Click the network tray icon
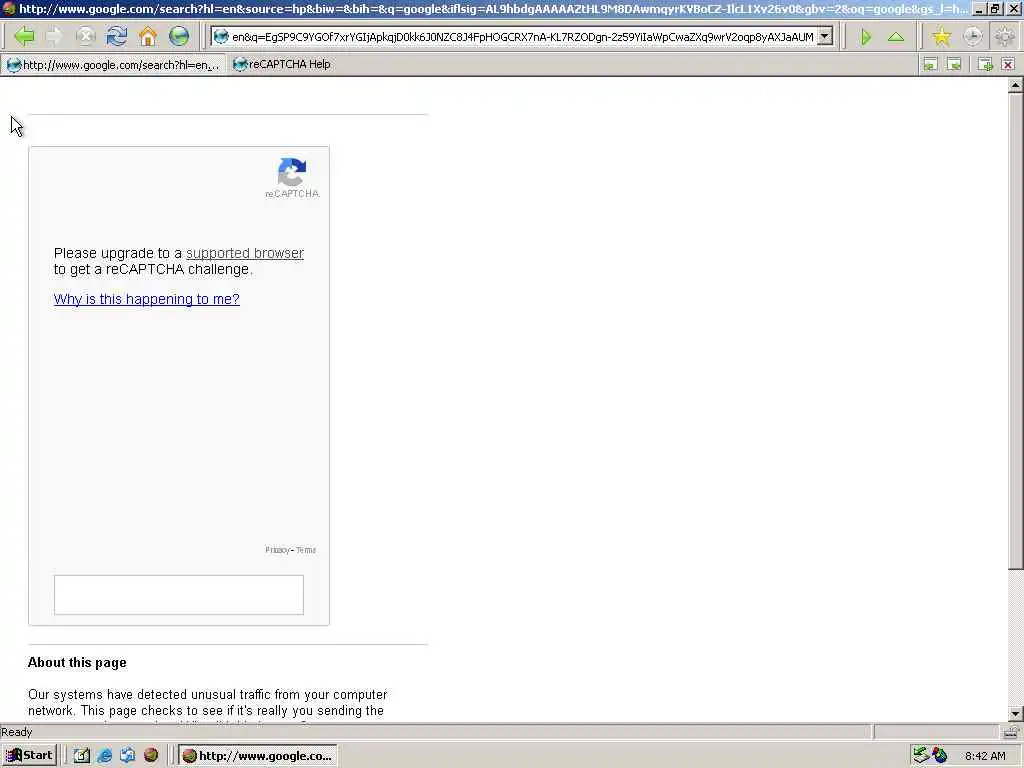The height and width of the screenshot is (768, 1024). pos(921,755)
